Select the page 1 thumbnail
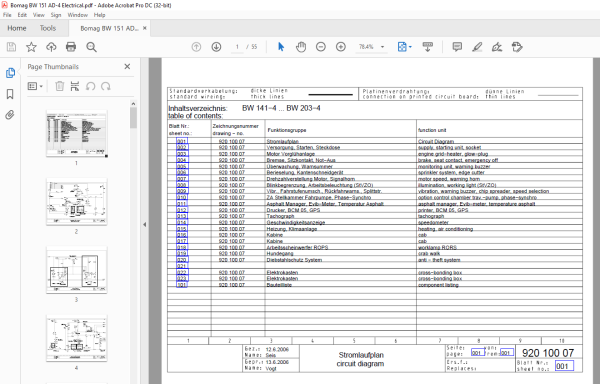Screen dimensions: 600x384 (77, 133)
